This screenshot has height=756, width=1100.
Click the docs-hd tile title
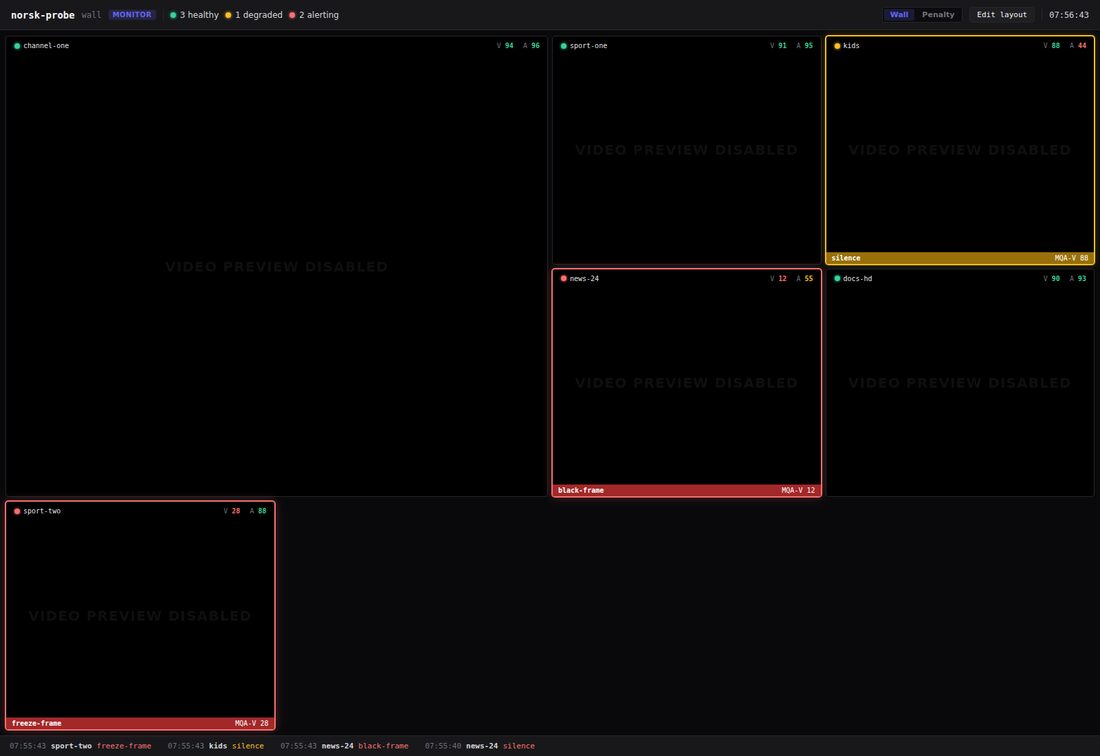click(x=857, y=278)
